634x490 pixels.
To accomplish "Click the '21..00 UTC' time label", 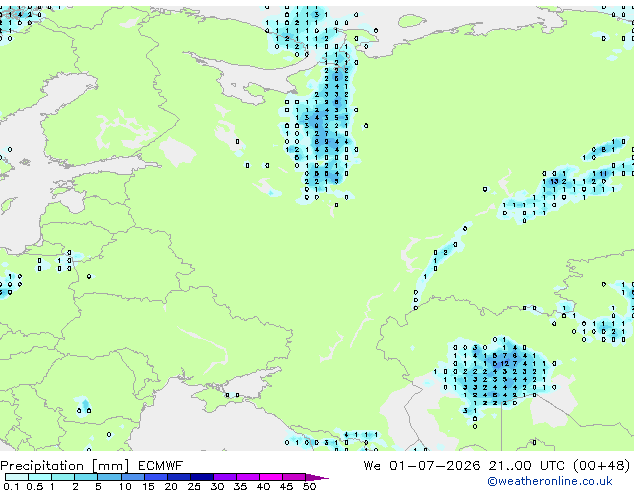I will pos(526,466).
